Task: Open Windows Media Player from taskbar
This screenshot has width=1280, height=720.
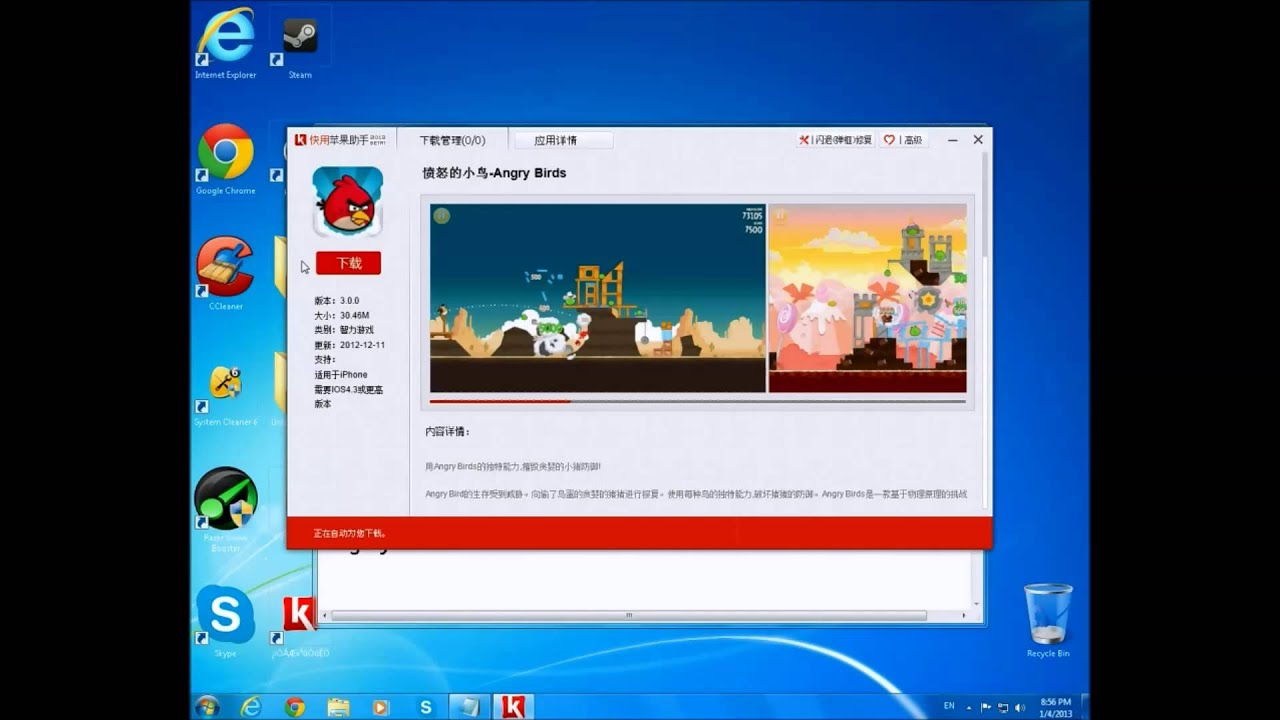Action: point(380,707)
